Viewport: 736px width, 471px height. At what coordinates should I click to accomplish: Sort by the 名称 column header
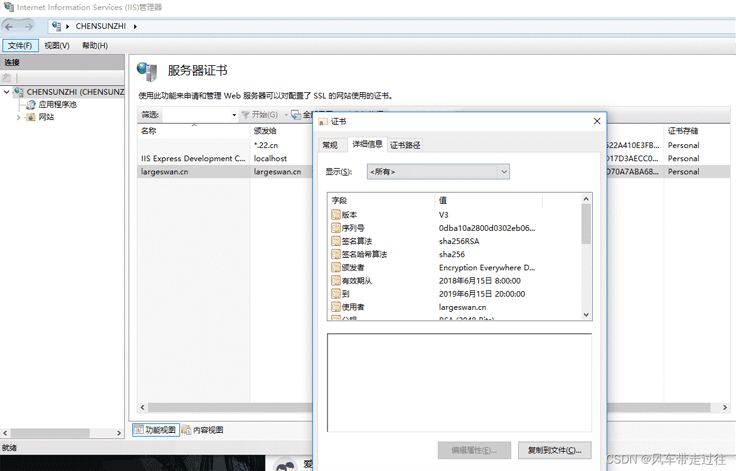[193, 131]
